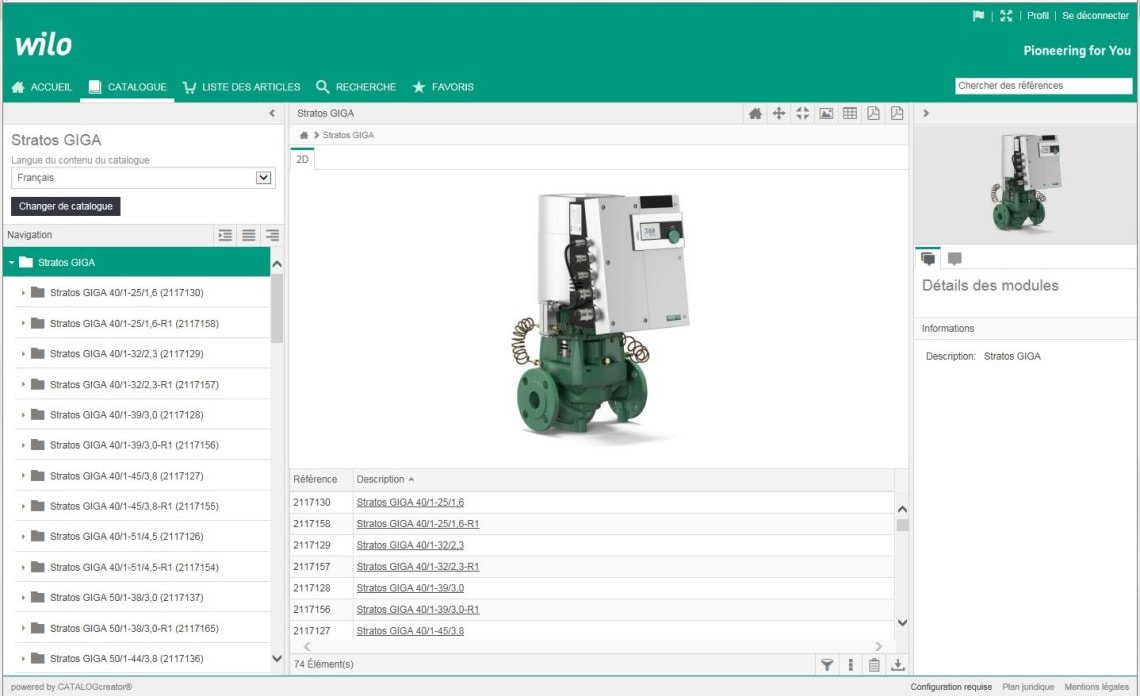The image size is (1140, 696).
Task: Click the table vertical scrollbar down arrow
Action: 902,623
